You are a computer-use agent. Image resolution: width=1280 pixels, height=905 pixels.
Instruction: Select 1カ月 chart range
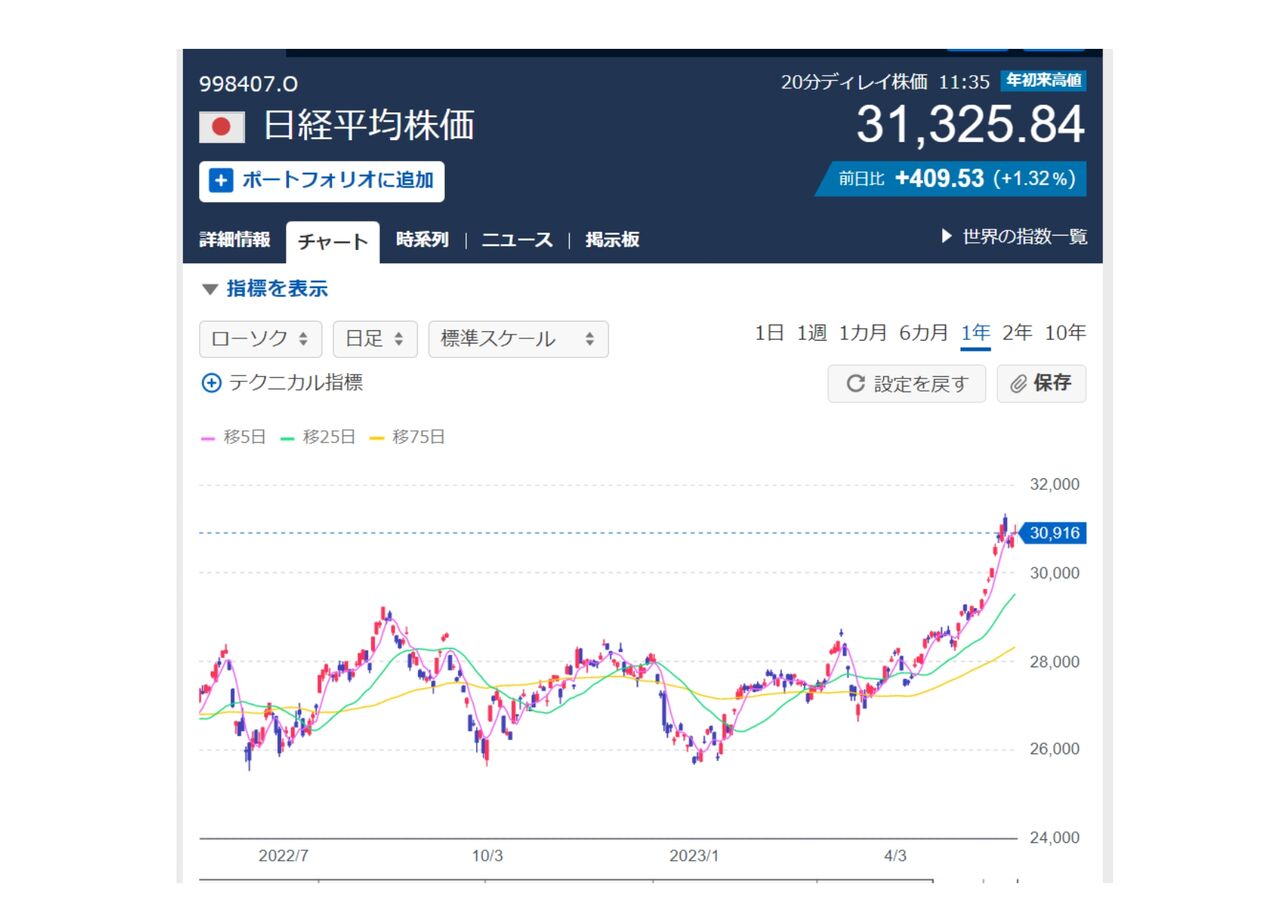[x=863, y=334]
